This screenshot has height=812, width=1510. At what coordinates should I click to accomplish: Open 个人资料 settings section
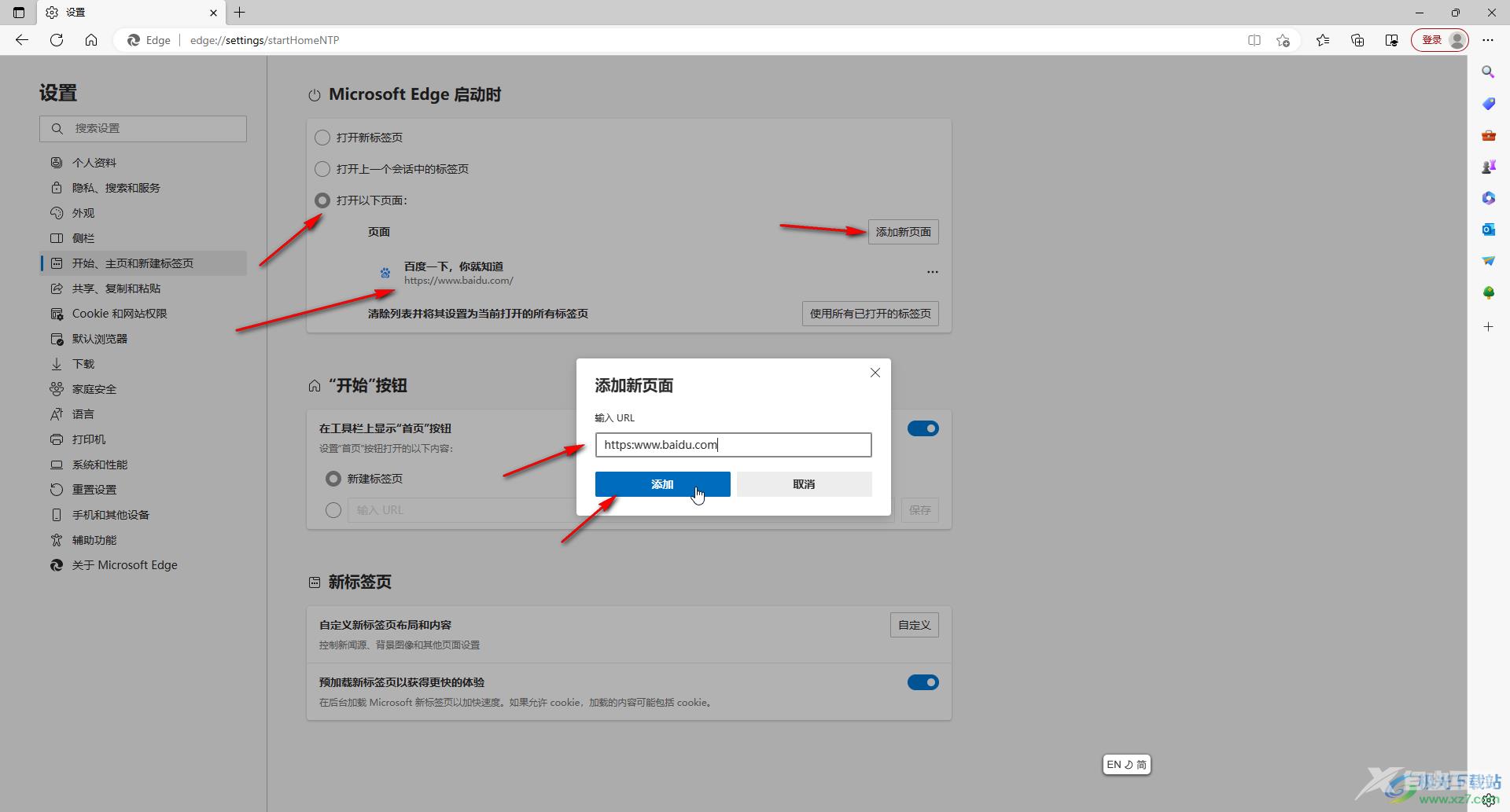(x=143, y=163)
